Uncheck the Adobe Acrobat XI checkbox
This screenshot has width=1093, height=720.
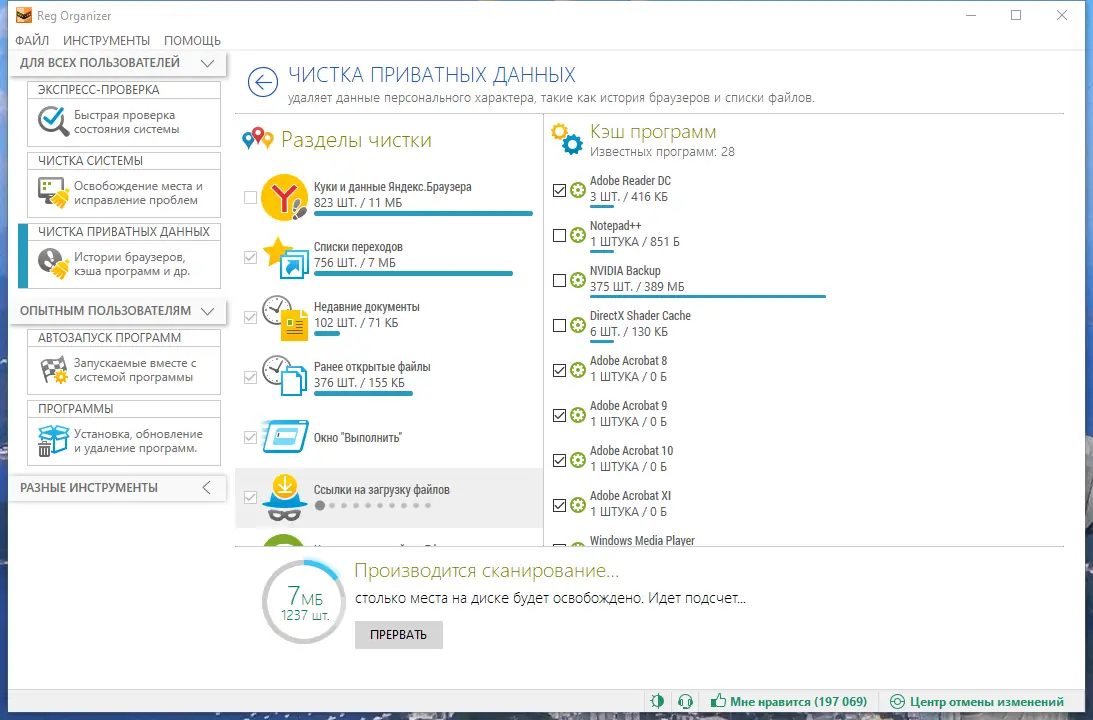pos(559,505)
